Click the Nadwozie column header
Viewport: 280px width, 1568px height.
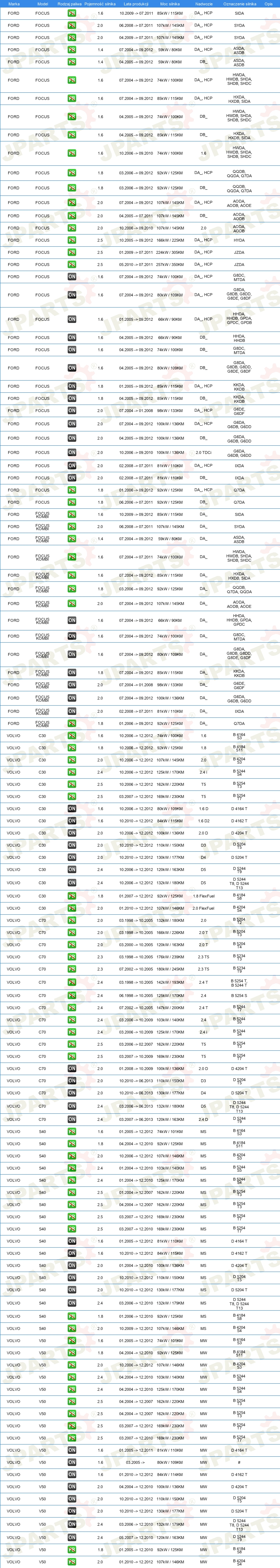pyautogui.click(x=204, y=4)
